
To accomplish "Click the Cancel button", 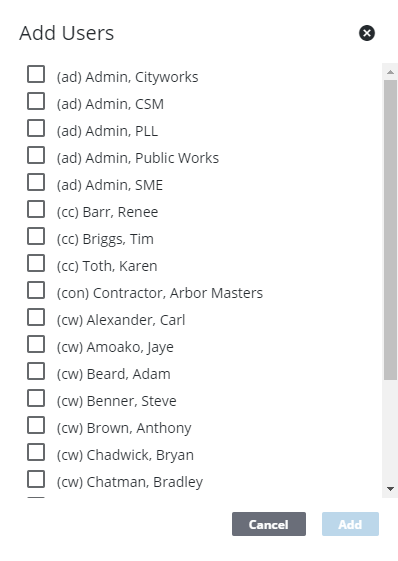I will pos(269,524).
